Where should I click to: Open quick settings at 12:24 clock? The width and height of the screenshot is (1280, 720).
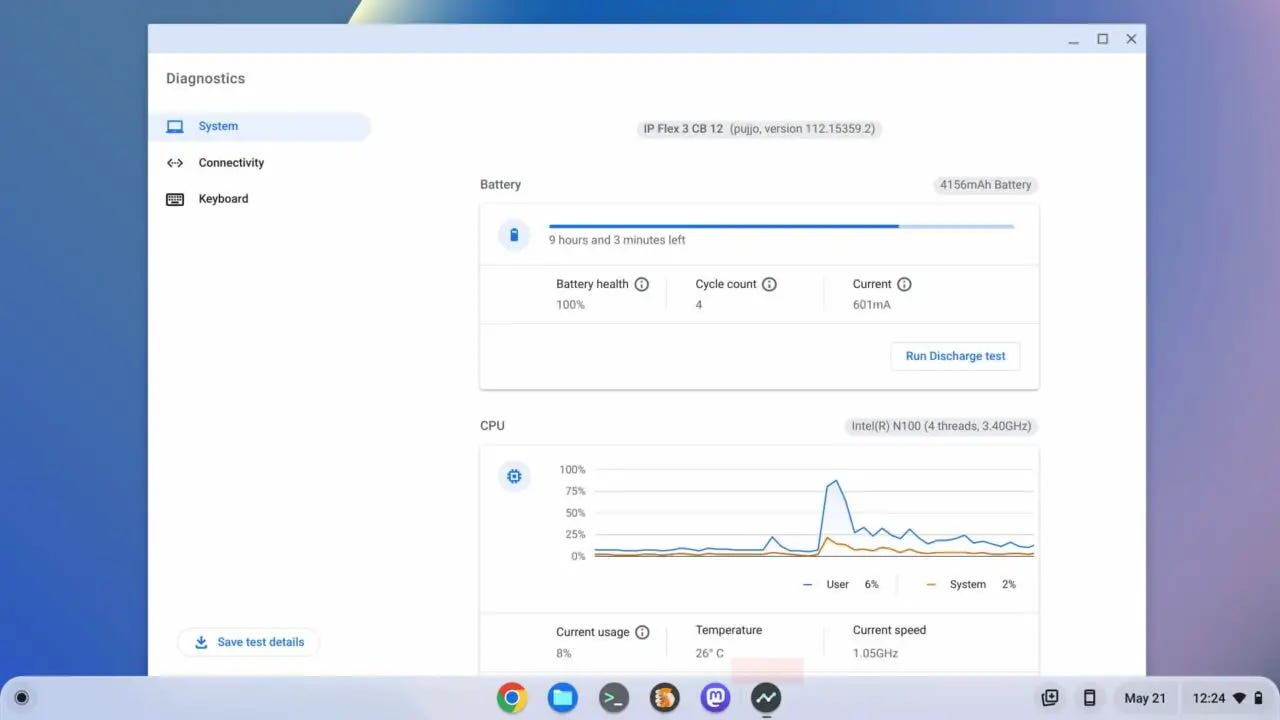(x=1229, y=698)
